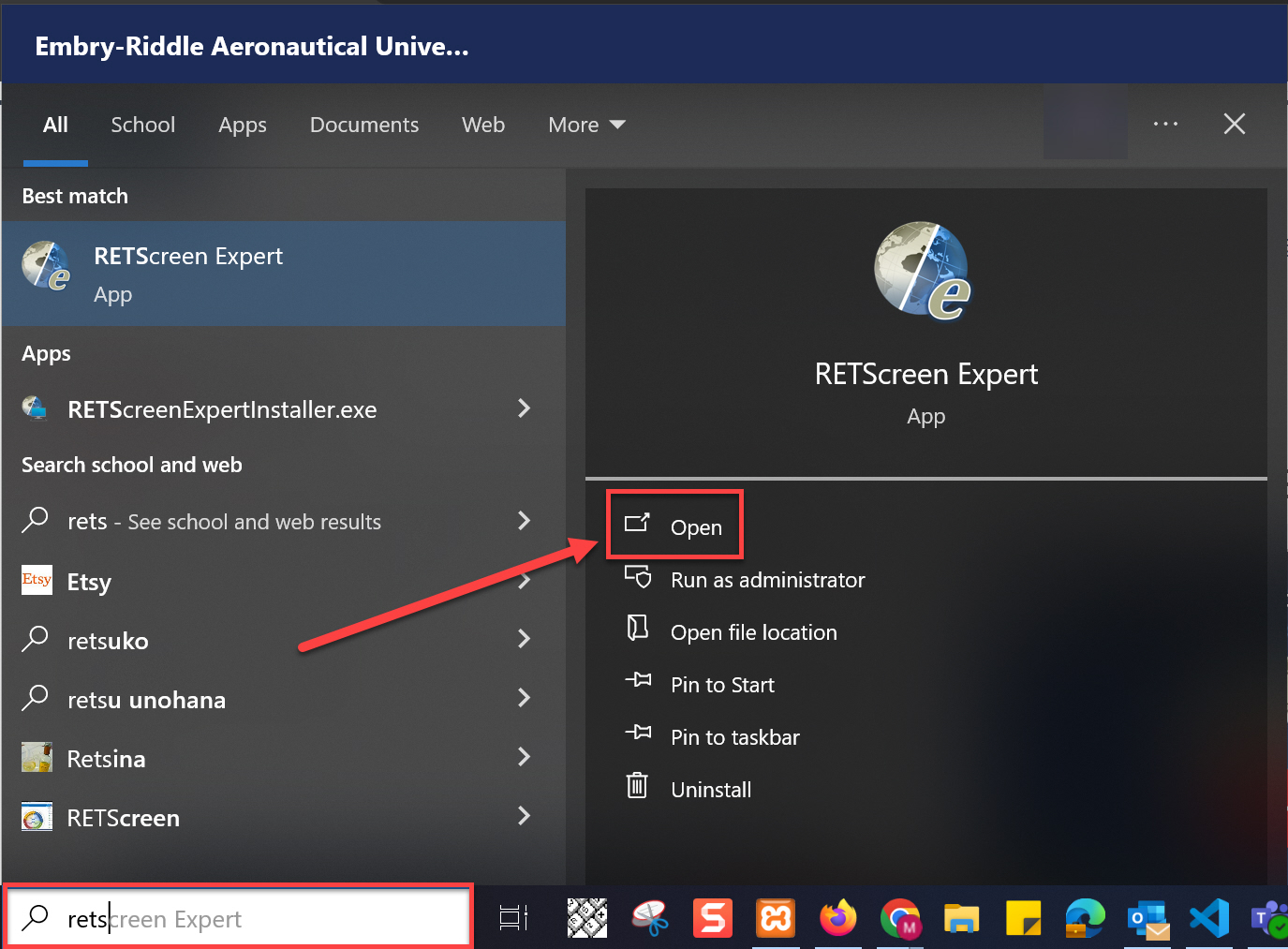Open Snagit from the taskbar

(x=713, y=918)
